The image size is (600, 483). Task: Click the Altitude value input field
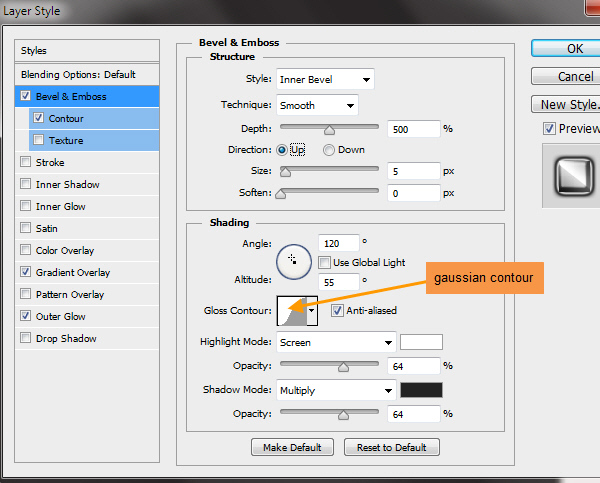(x=337, y=283)
